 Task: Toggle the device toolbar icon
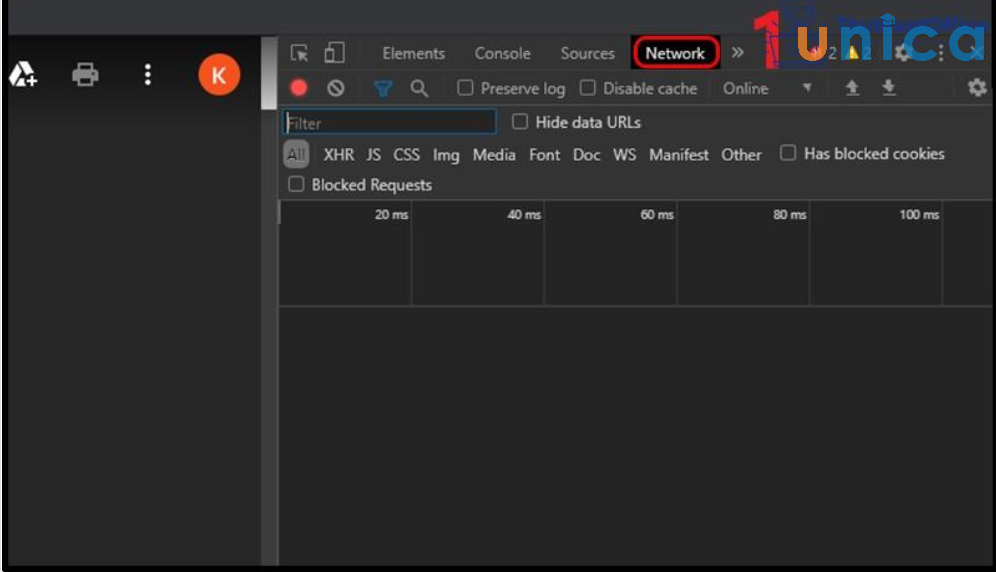tap(334, 53)
